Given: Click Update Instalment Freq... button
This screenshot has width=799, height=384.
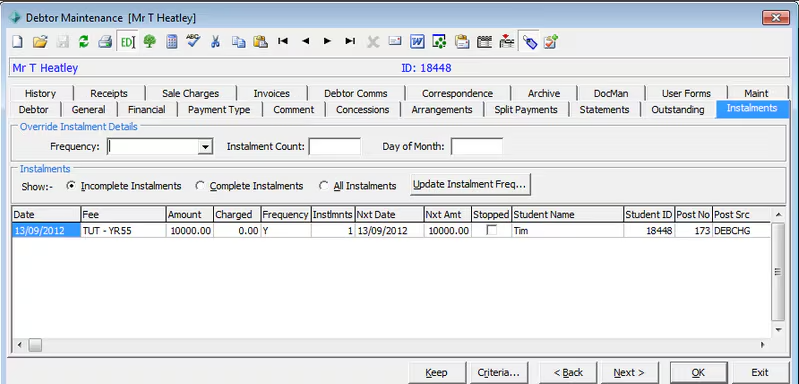Looking at the screenshot, I should (x=469, y=184).
